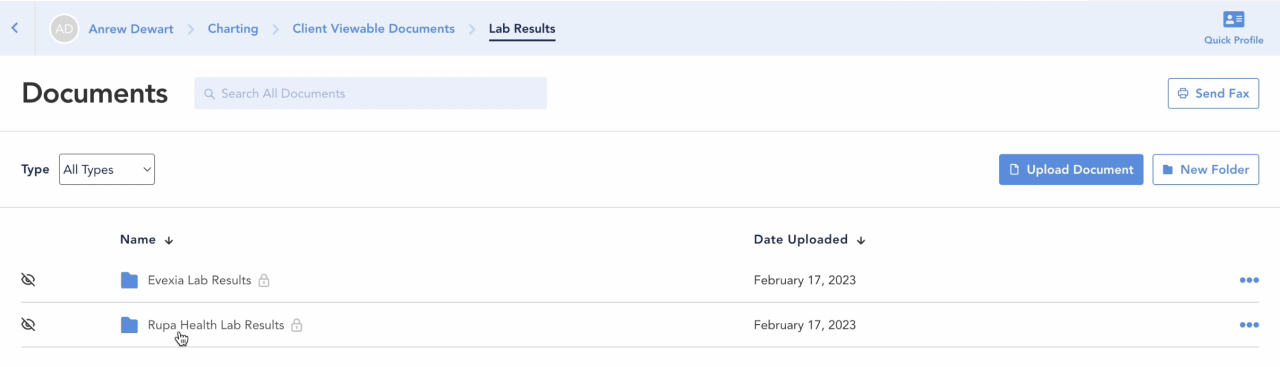Click the New Folder button
1280x367 pixels.
(1206, 169)
